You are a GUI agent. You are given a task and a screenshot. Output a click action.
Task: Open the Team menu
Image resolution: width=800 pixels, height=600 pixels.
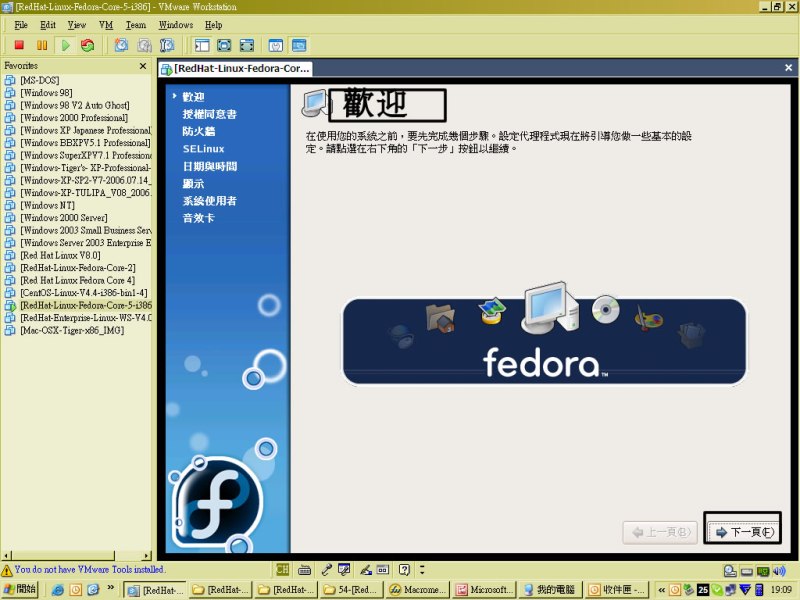click(x=136, y=25)
